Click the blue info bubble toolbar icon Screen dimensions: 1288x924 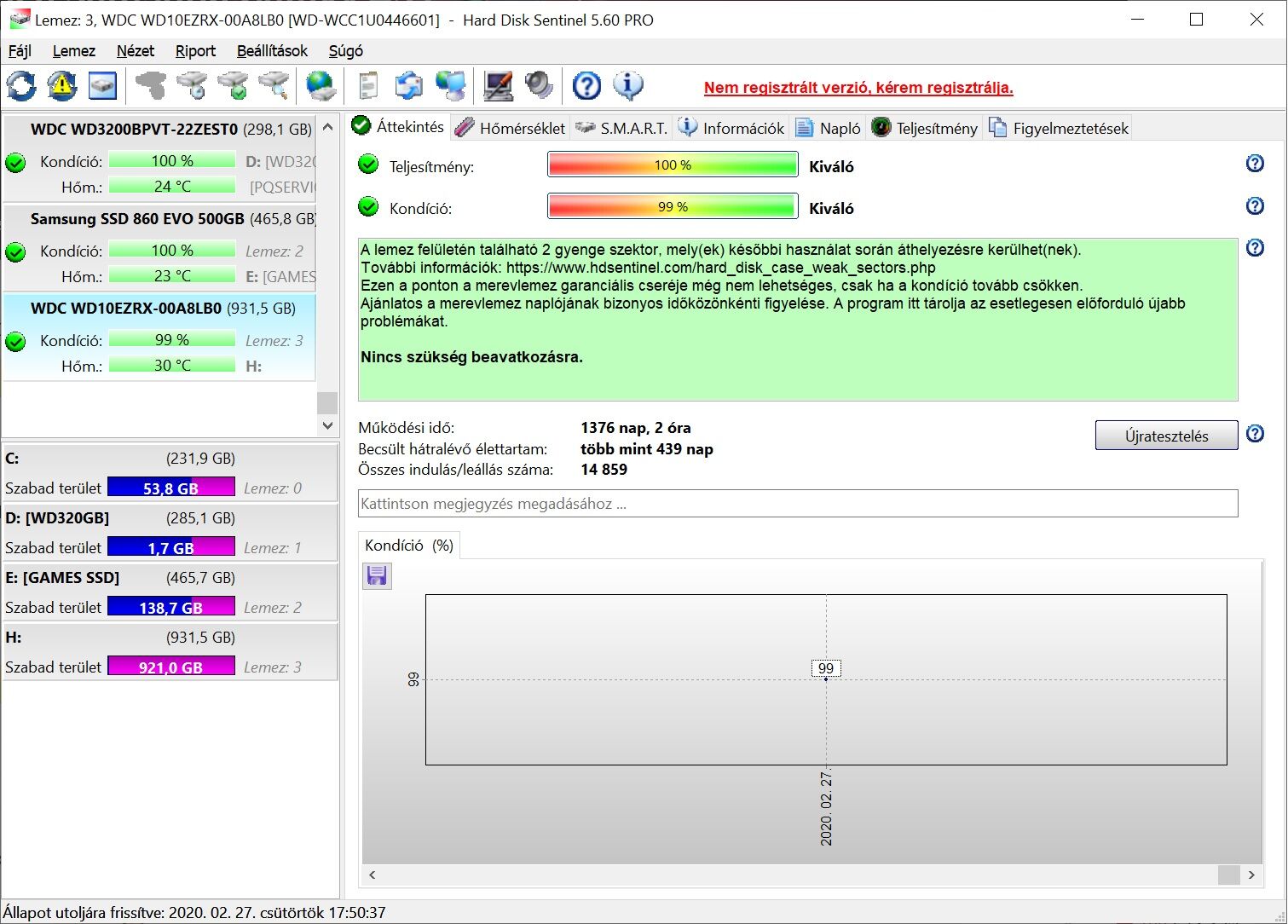[628, 86]
